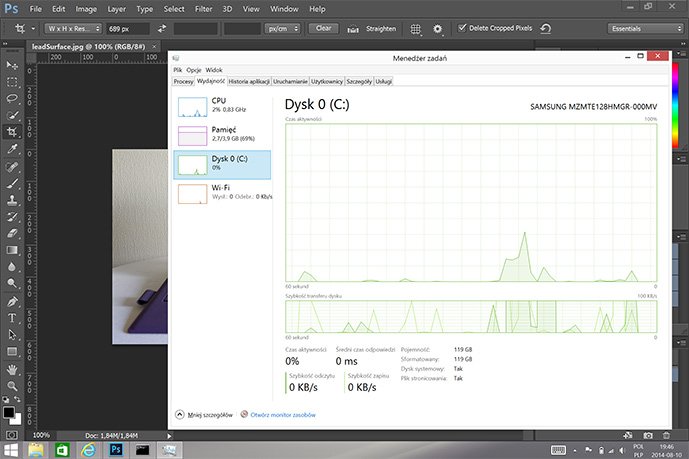This screenshot has width=689, height=459.
Task: Select the History Brush tool
Action: coord(12,217)
